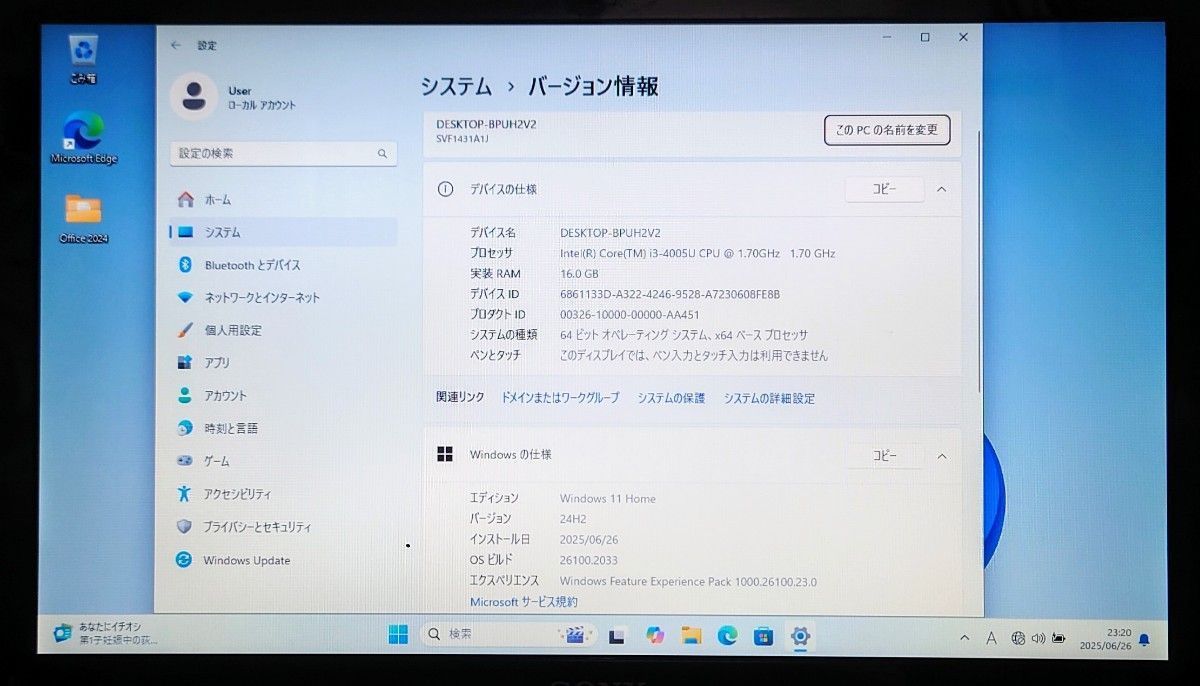Image resolution: width=1200 pixels, height=686 pixels.
Task: Click the ごみ箱 recycle bin desktop icon
Action: (83, 60)
